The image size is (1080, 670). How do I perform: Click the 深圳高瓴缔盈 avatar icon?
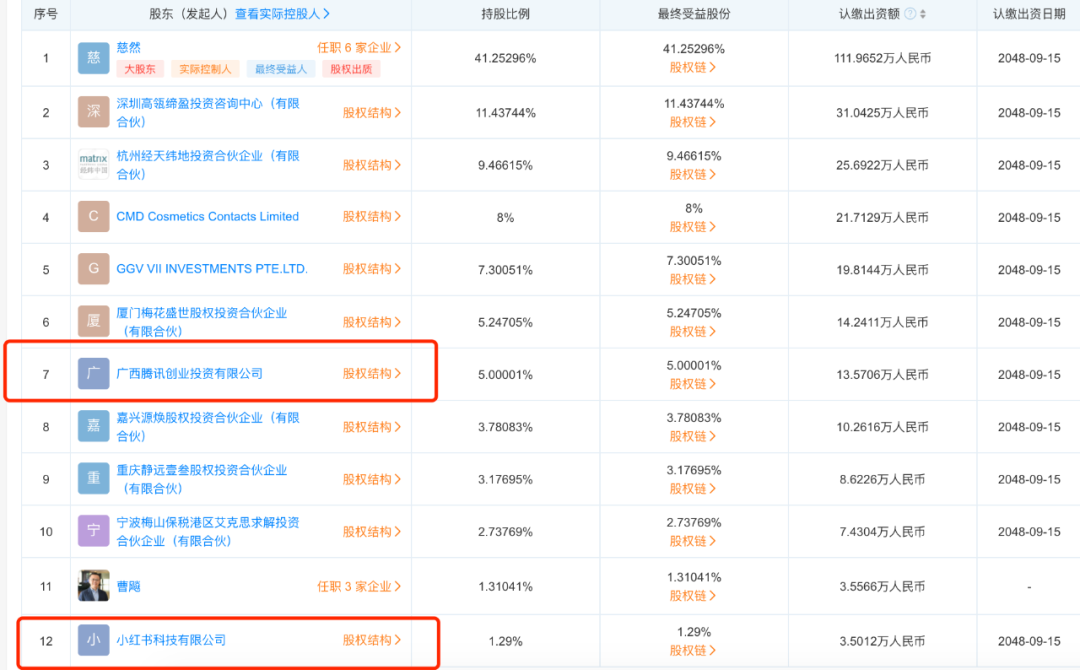(93, 112)
